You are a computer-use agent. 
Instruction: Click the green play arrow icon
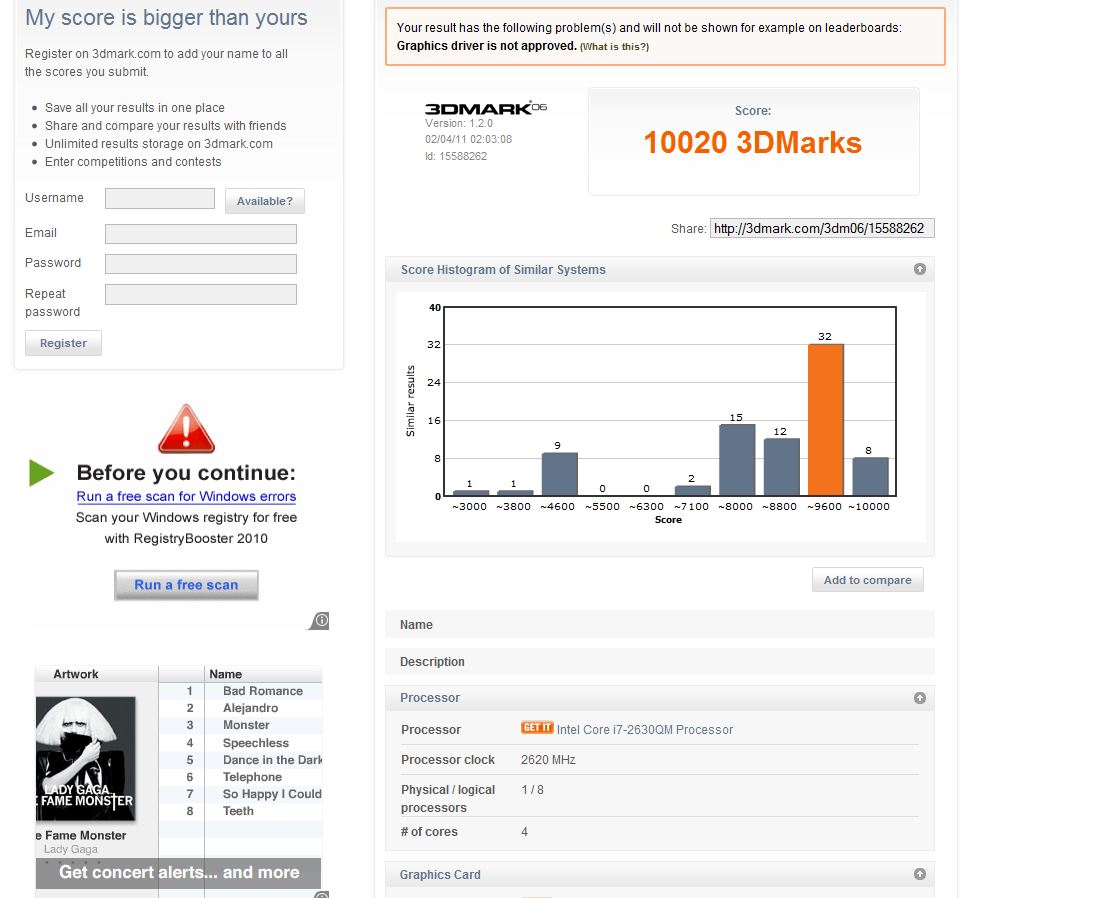[x=41, y=472]
